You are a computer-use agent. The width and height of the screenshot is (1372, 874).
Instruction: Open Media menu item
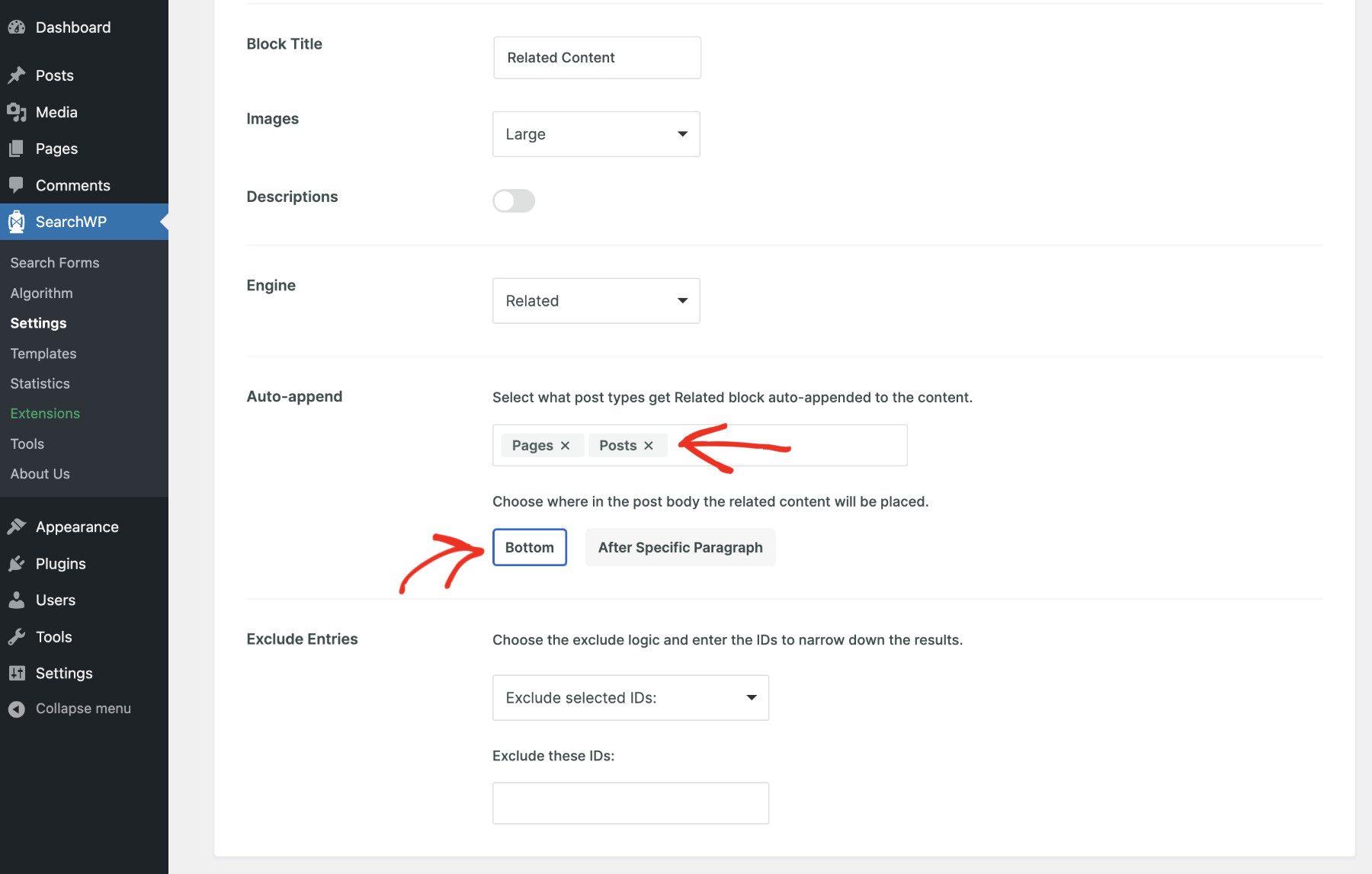(x=84, y=112)
